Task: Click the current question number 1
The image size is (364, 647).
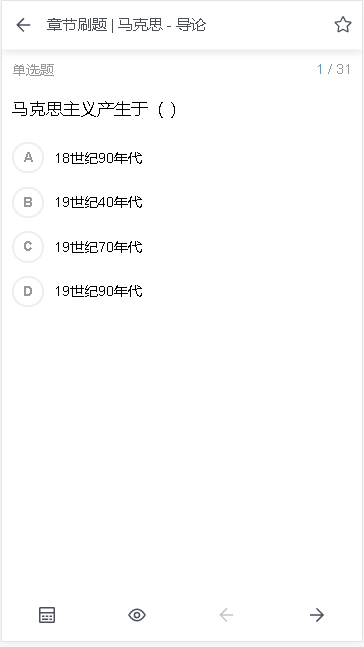Action: tap(320, 69)
